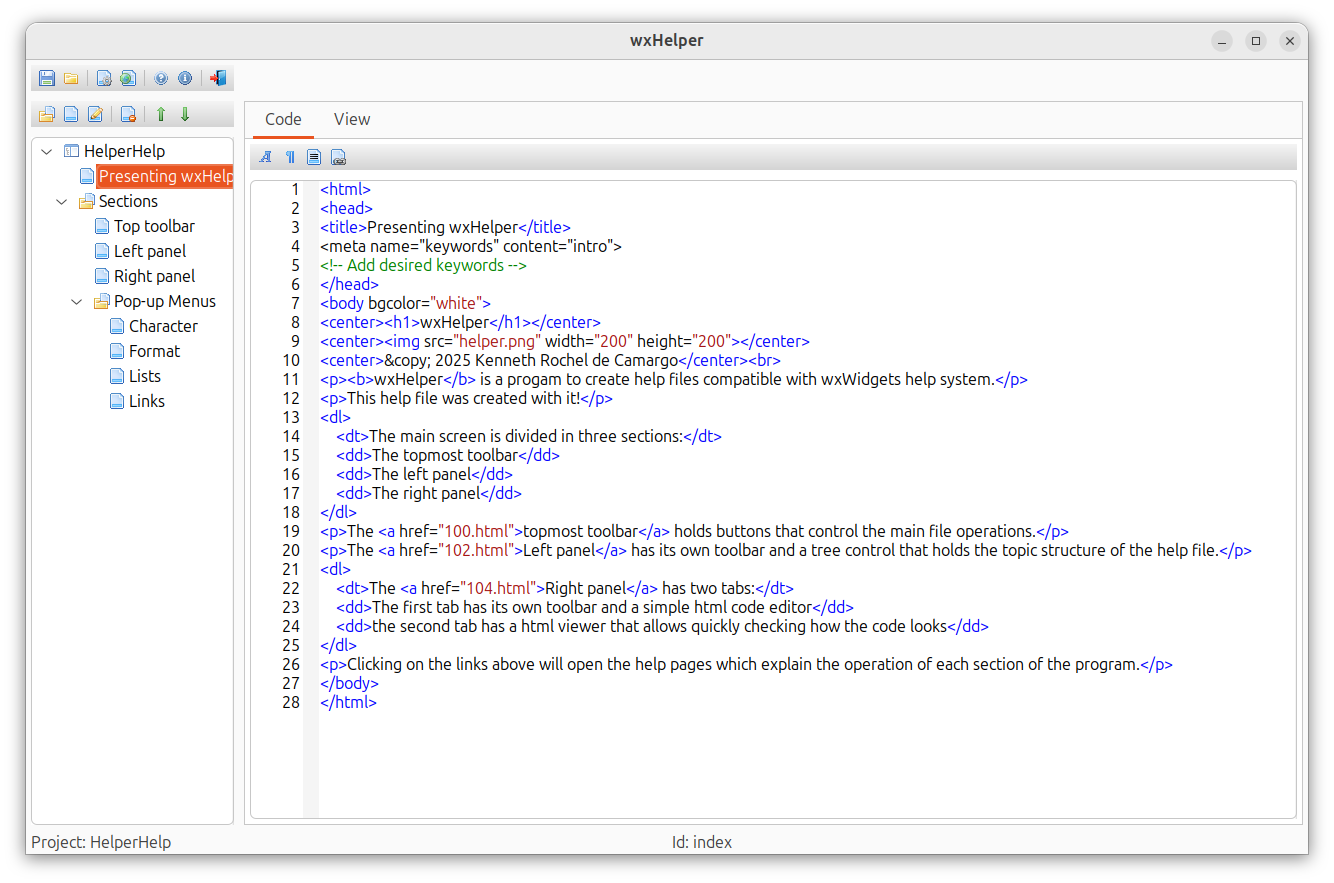
Task: Click the blue info (i) icon
Action: (x=185, y=78)
